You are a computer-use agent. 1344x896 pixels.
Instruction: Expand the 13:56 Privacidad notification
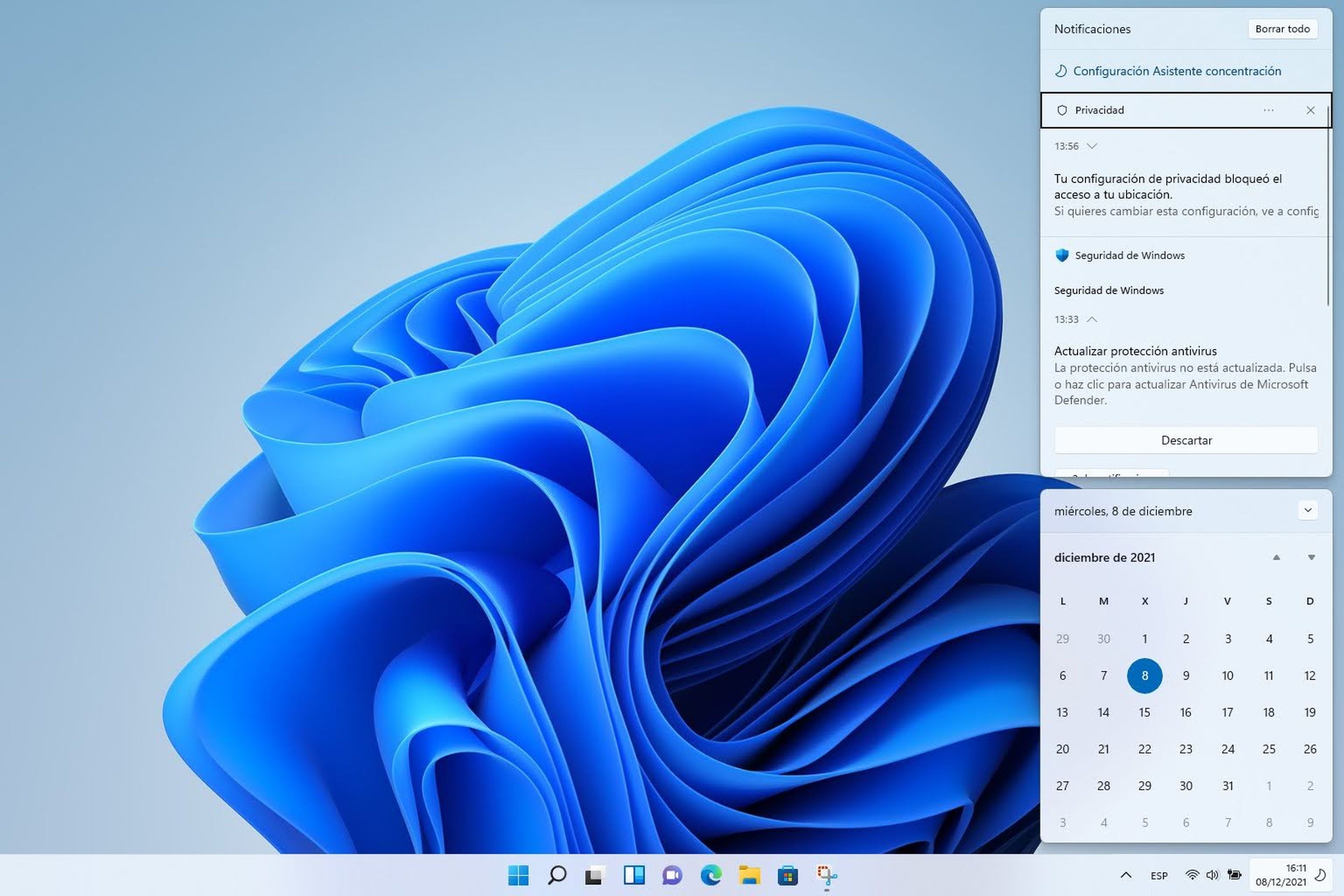pyautogui.click(x=1091, y=146)
